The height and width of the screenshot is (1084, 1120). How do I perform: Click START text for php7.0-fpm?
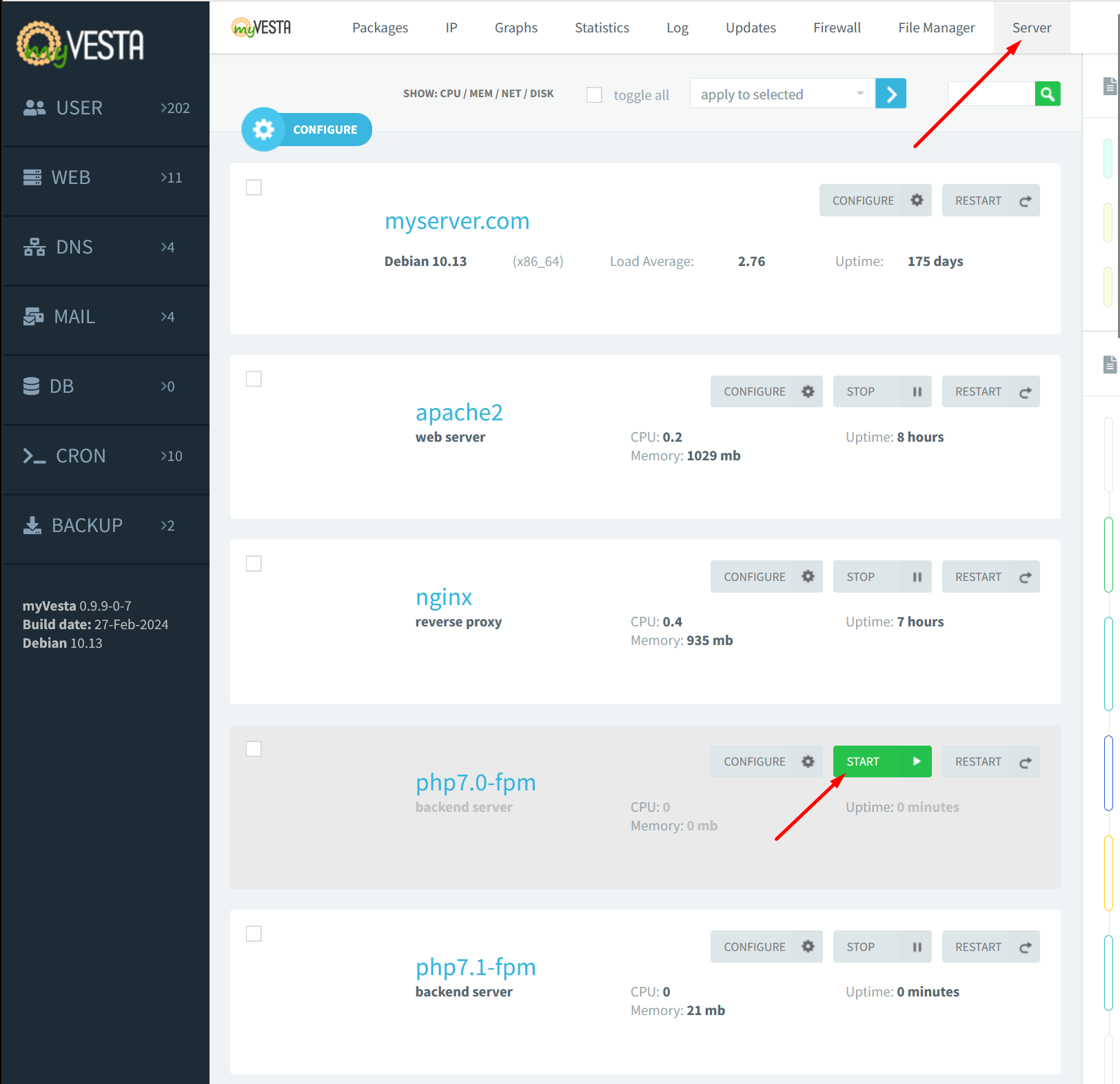click(x=863, y=761)
